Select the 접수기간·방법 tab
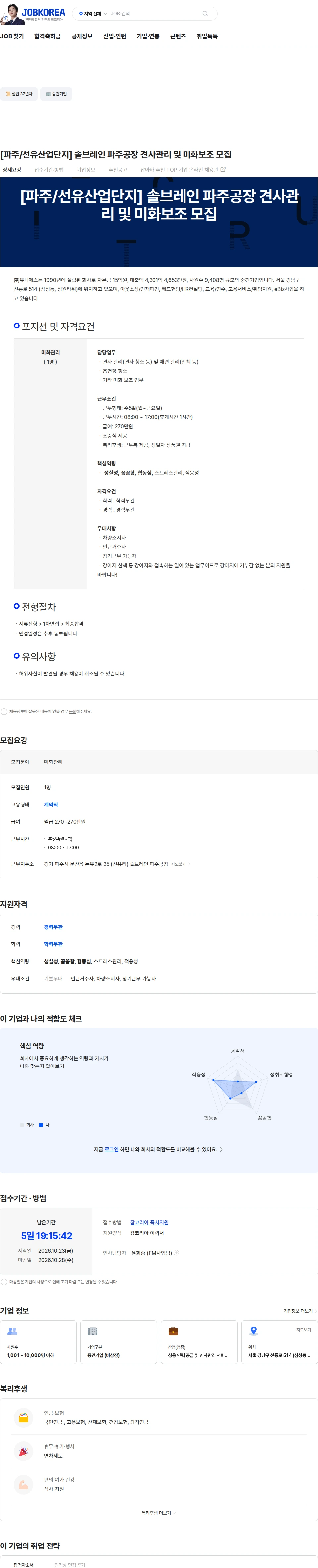Viewport: 318px width, 1568px height. click(x=49, y=170)
